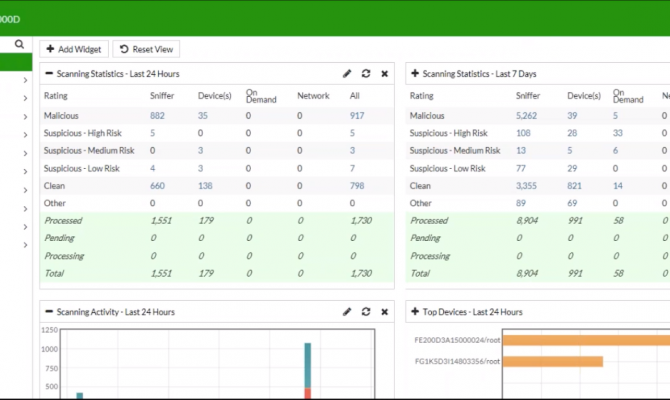Open 7-day Other Sniffer count 89
The width and height of the screenshot is (670, 400).
521,203
